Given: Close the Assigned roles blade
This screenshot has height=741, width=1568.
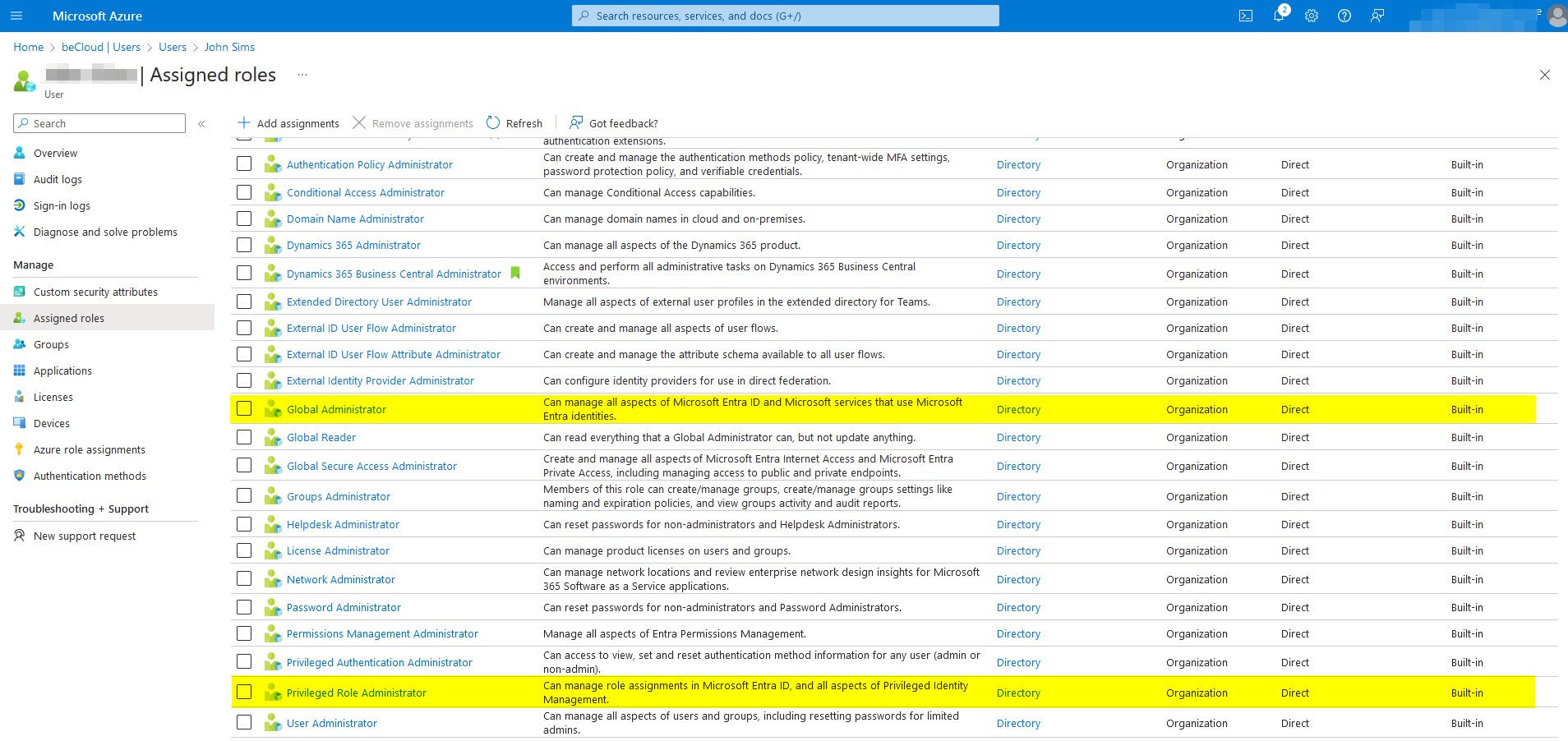Looking at the screenshot, I should click(1545, 75).
